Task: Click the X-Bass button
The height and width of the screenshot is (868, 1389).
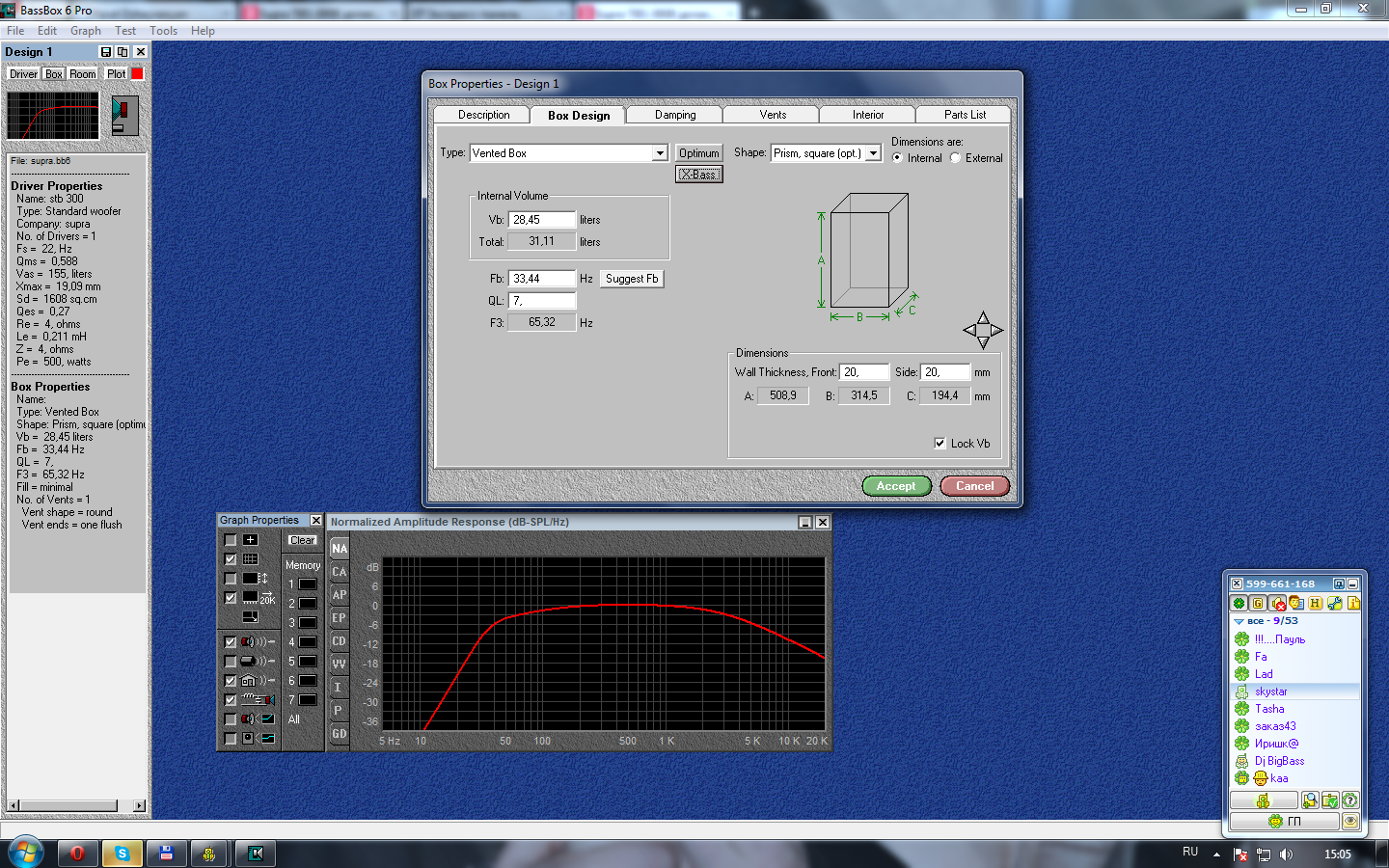Action: coord(698,175)
